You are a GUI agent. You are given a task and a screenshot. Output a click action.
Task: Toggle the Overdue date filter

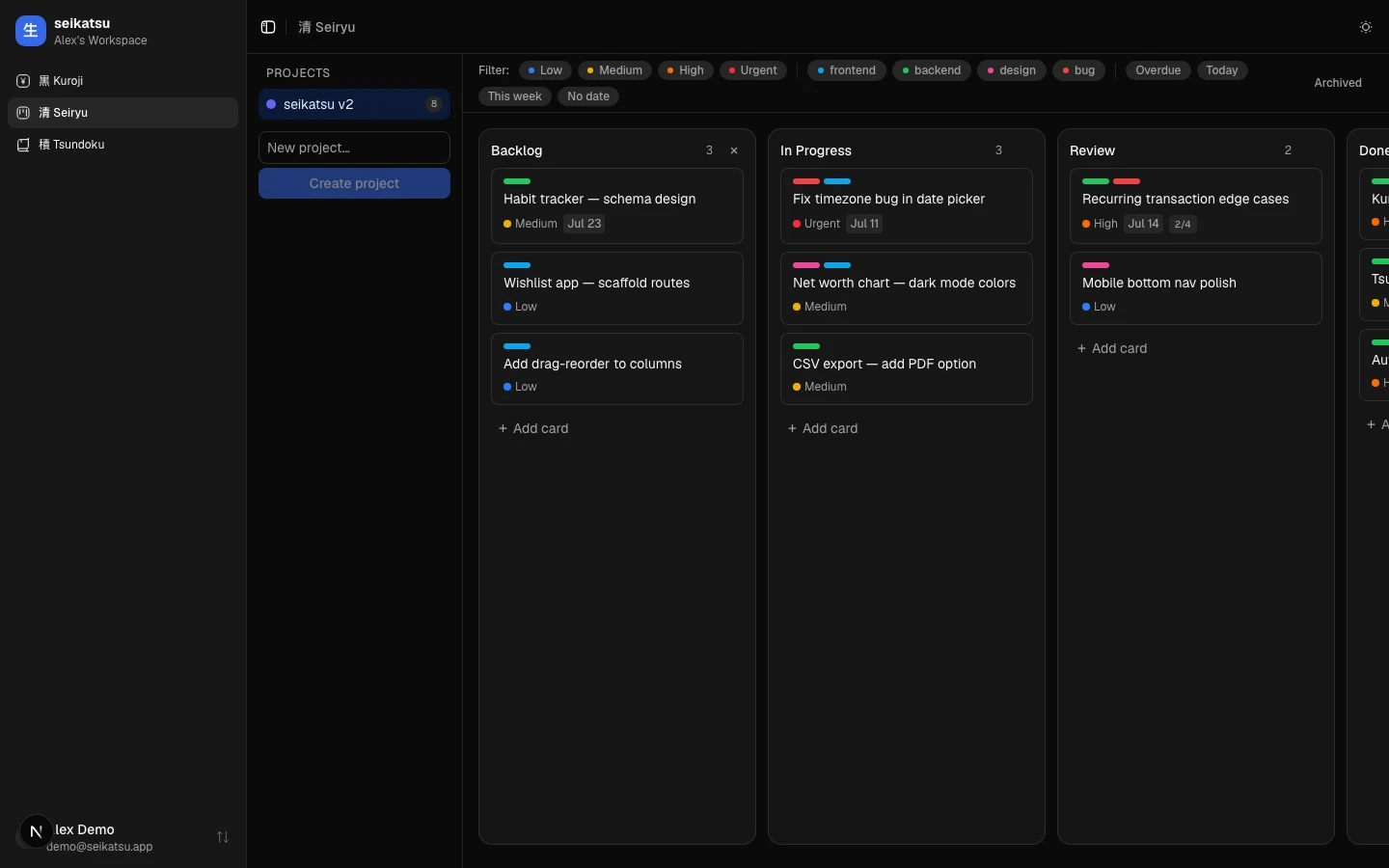coord(1158,70)
